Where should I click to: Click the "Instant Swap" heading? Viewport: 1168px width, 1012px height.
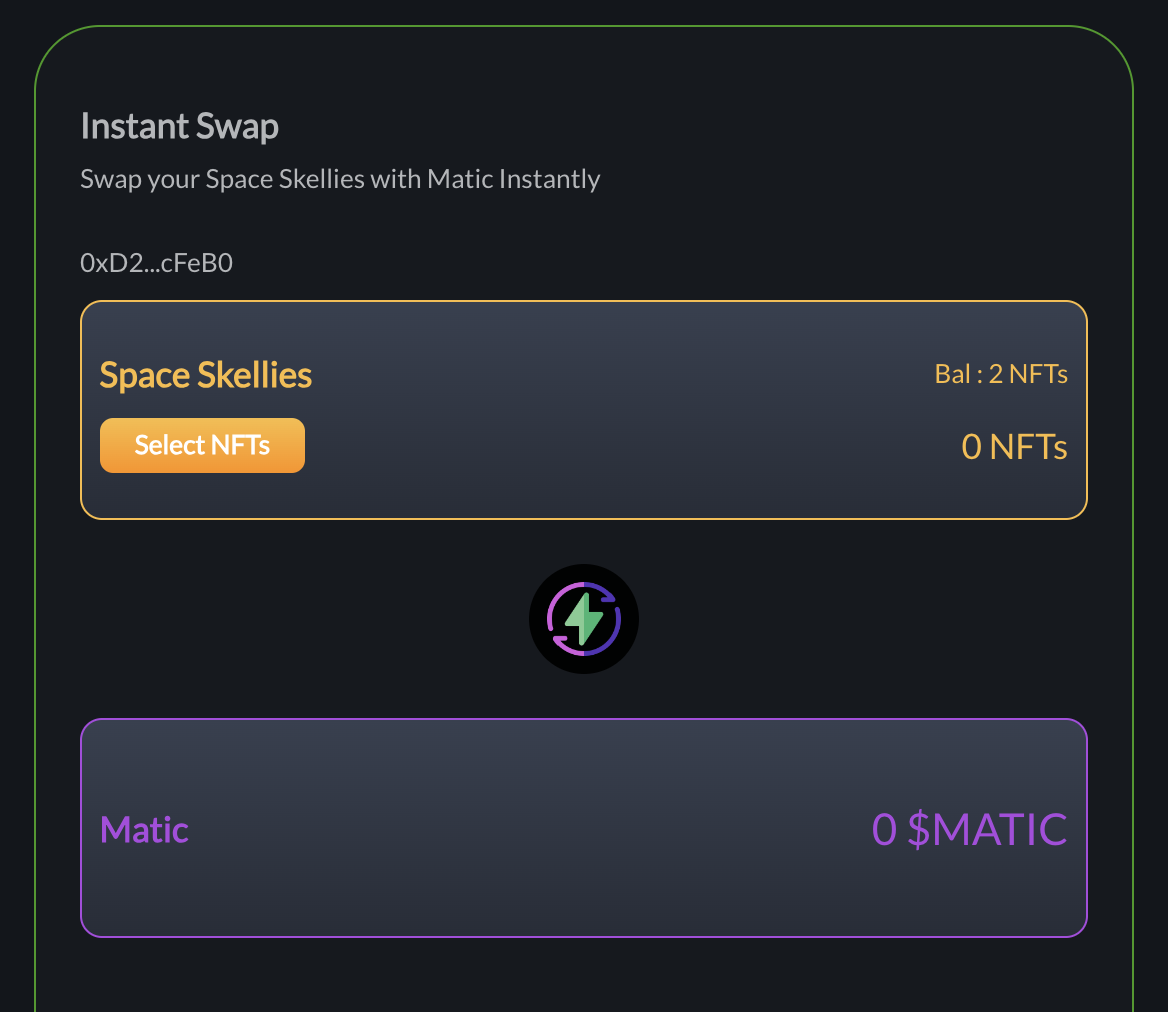point(179,126)
